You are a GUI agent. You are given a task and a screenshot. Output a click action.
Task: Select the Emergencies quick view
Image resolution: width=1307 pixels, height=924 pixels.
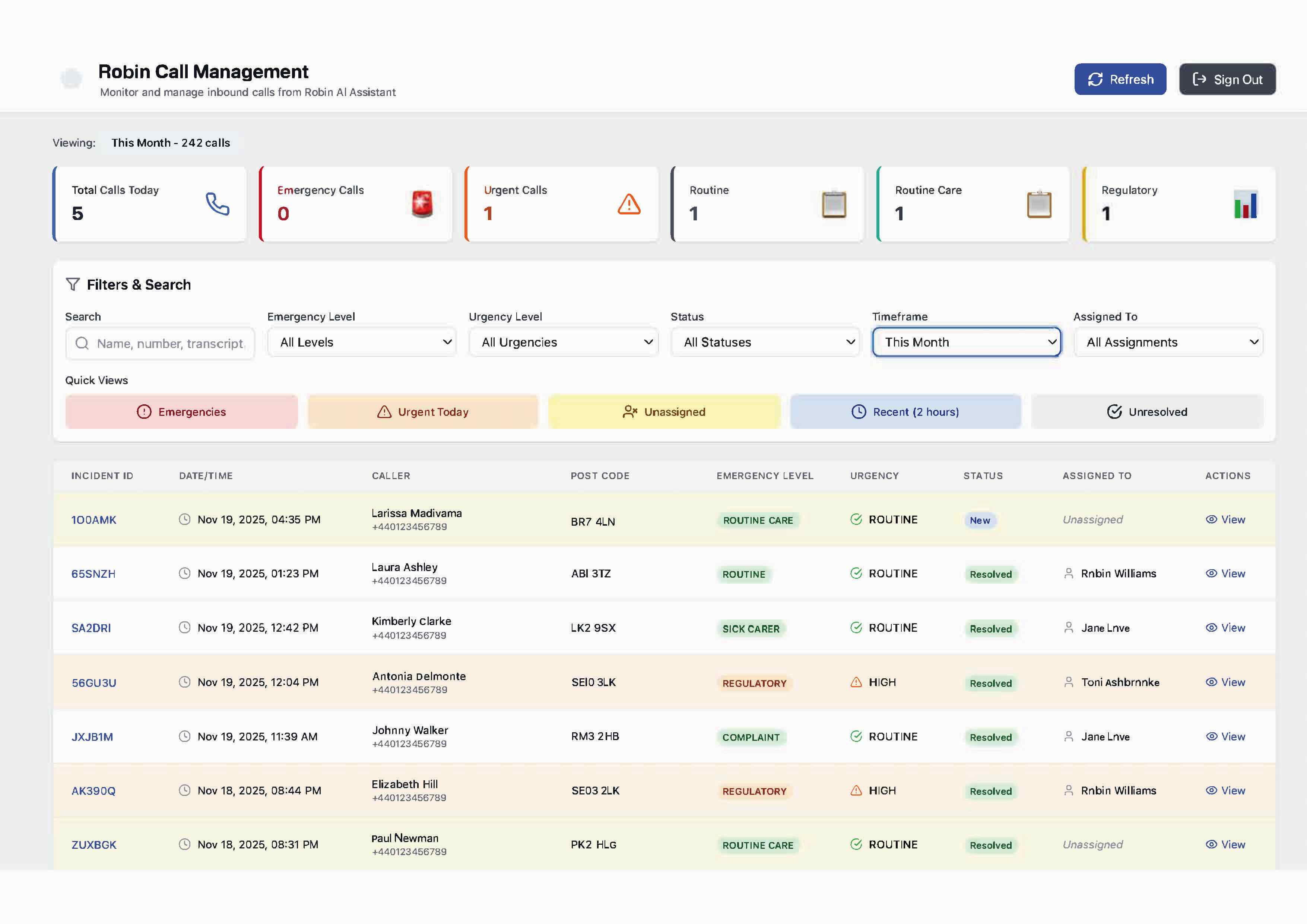(180, 411)
